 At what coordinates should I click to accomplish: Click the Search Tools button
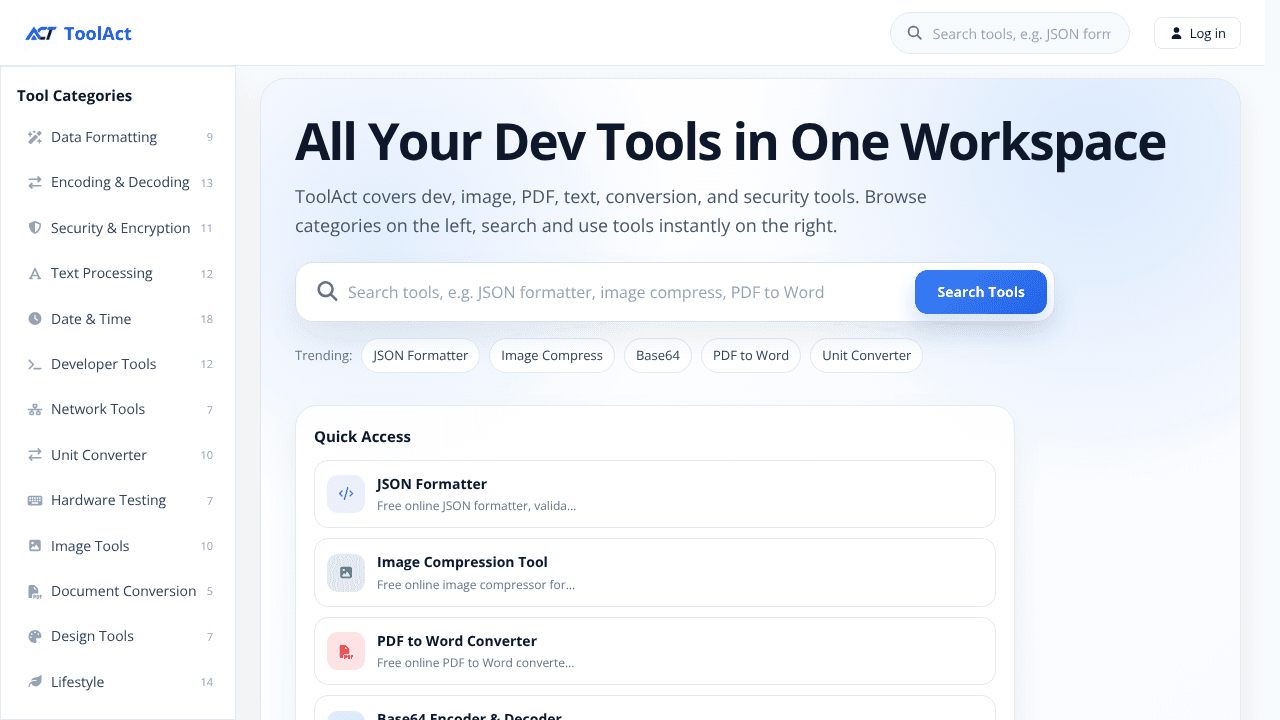coord(981,292)
